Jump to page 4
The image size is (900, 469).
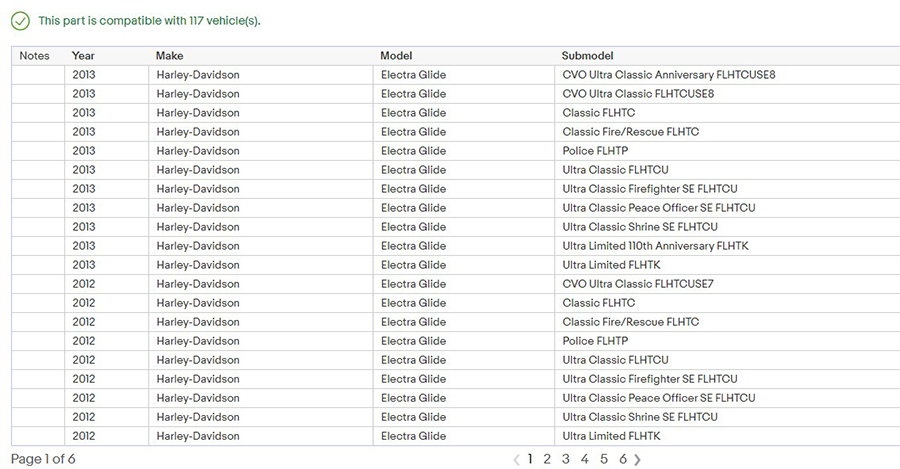coord(584,459)
